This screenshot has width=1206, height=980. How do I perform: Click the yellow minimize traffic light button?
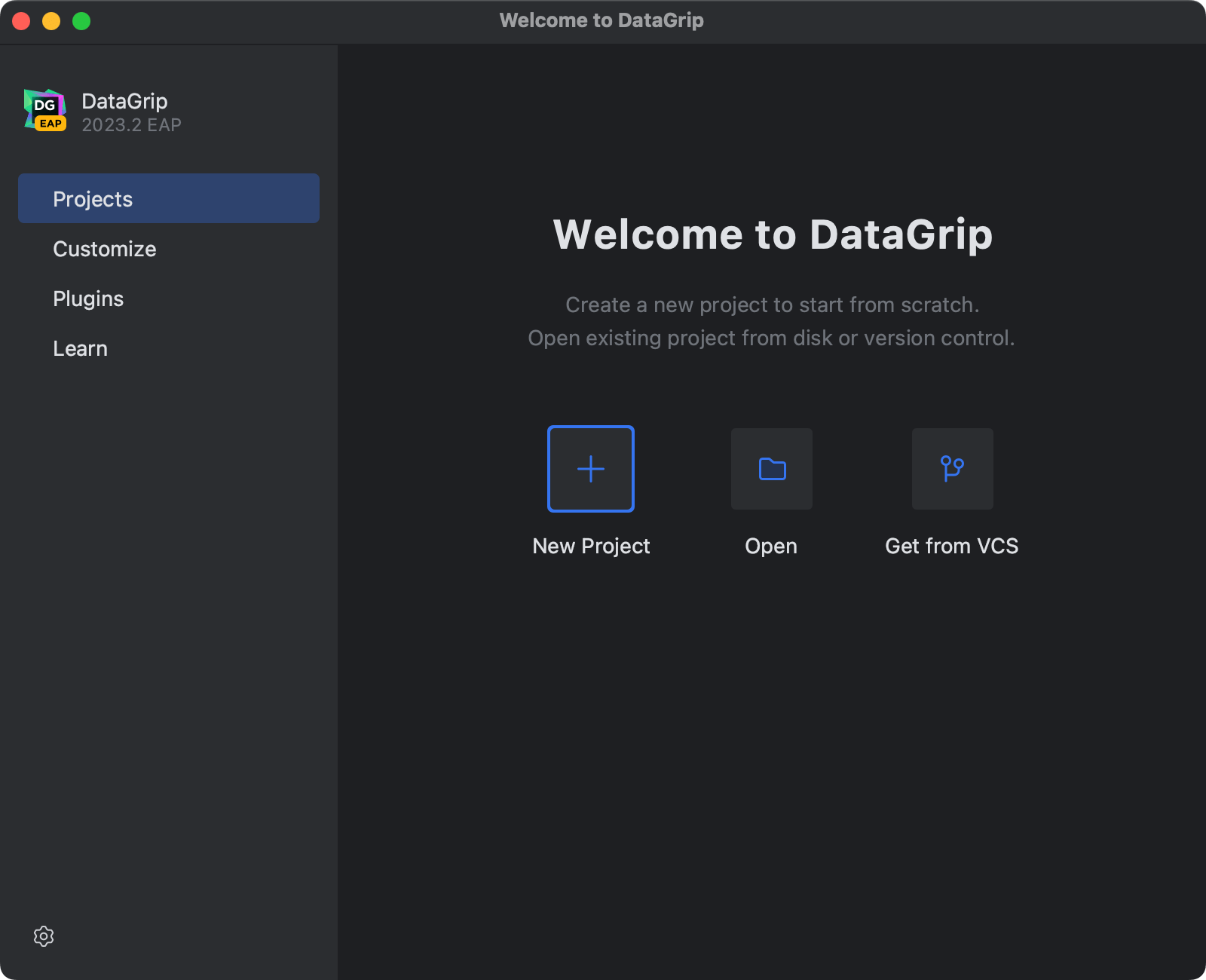tap(51, 22)
